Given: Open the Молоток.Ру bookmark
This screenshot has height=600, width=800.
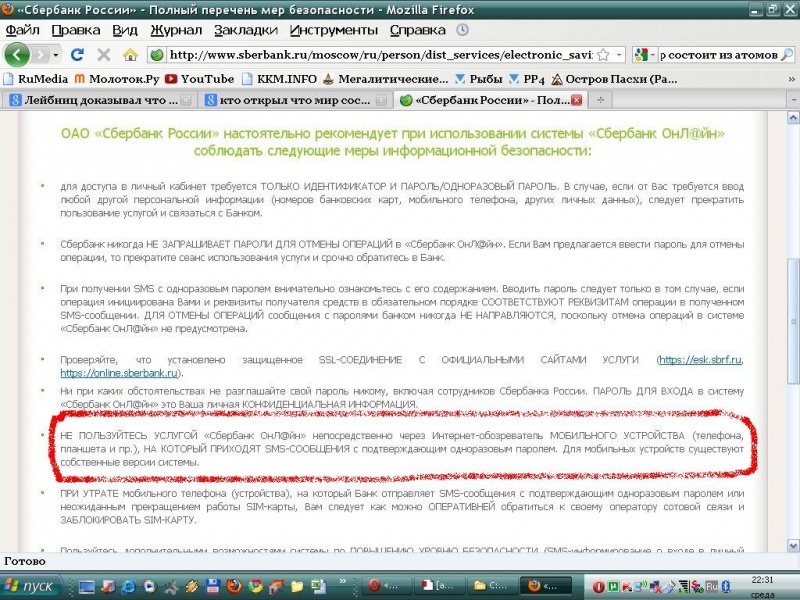Looking at the screenshot, I should pos(117,79).
